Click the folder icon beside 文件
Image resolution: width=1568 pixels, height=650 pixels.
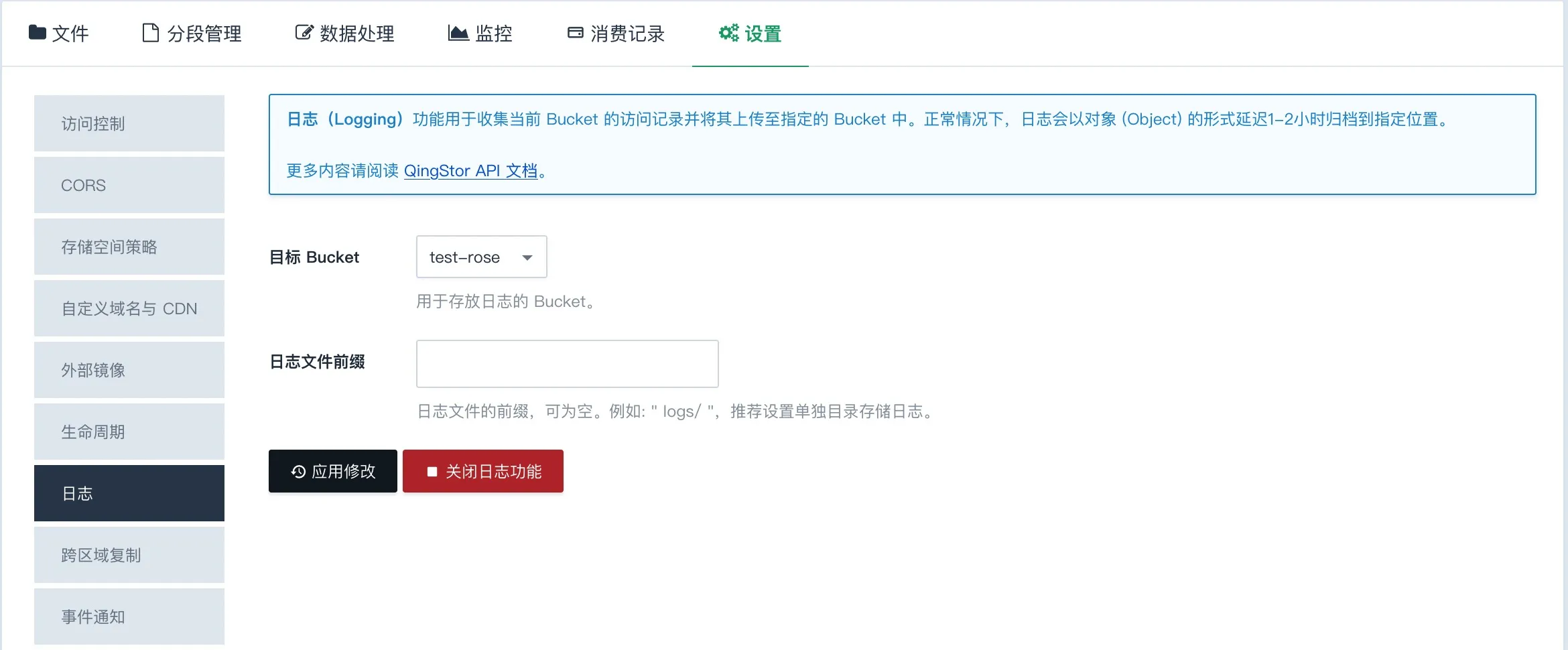click(x=38, y=32)
